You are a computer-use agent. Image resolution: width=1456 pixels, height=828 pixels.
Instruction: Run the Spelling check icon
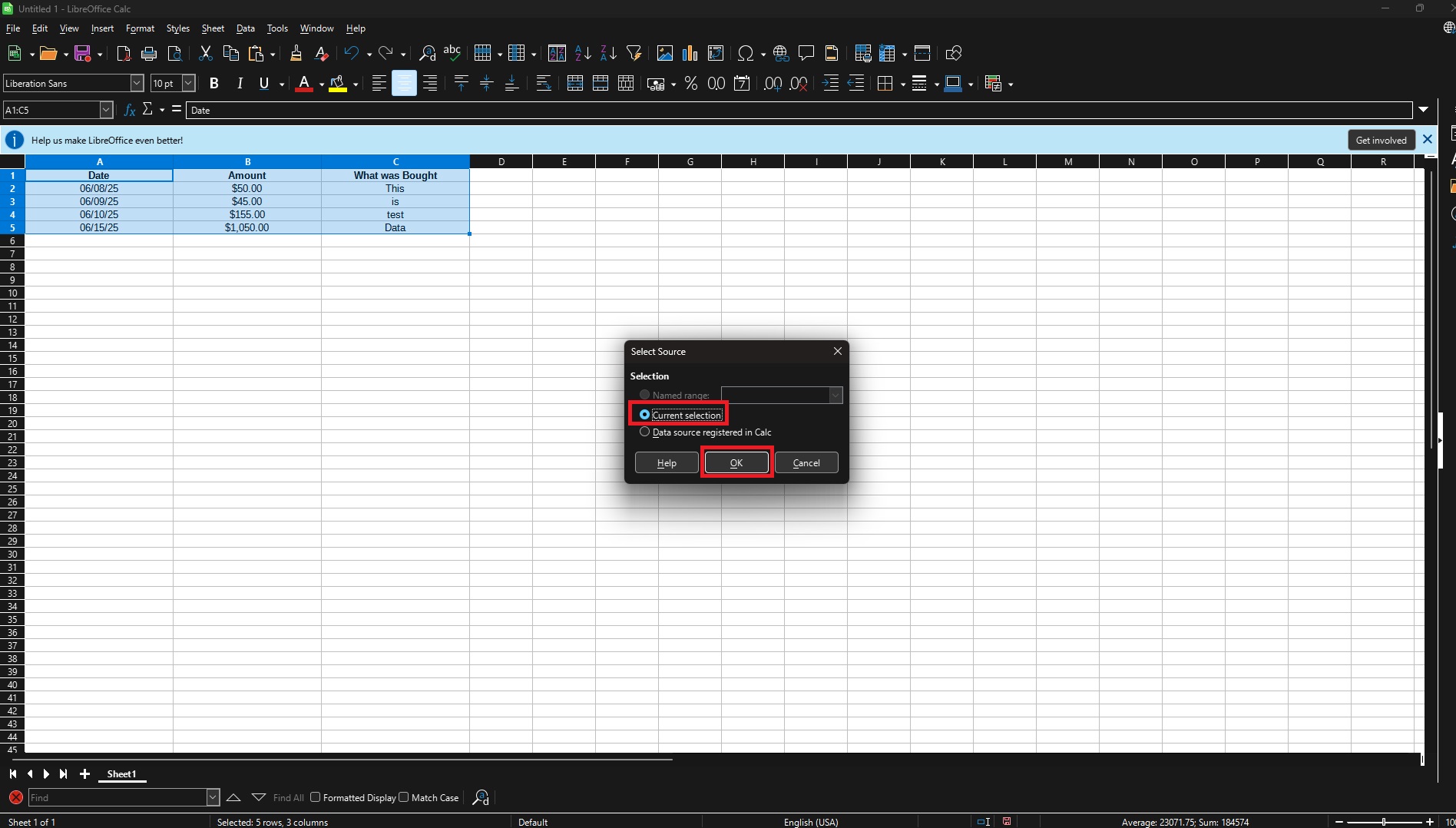(452, 53)
